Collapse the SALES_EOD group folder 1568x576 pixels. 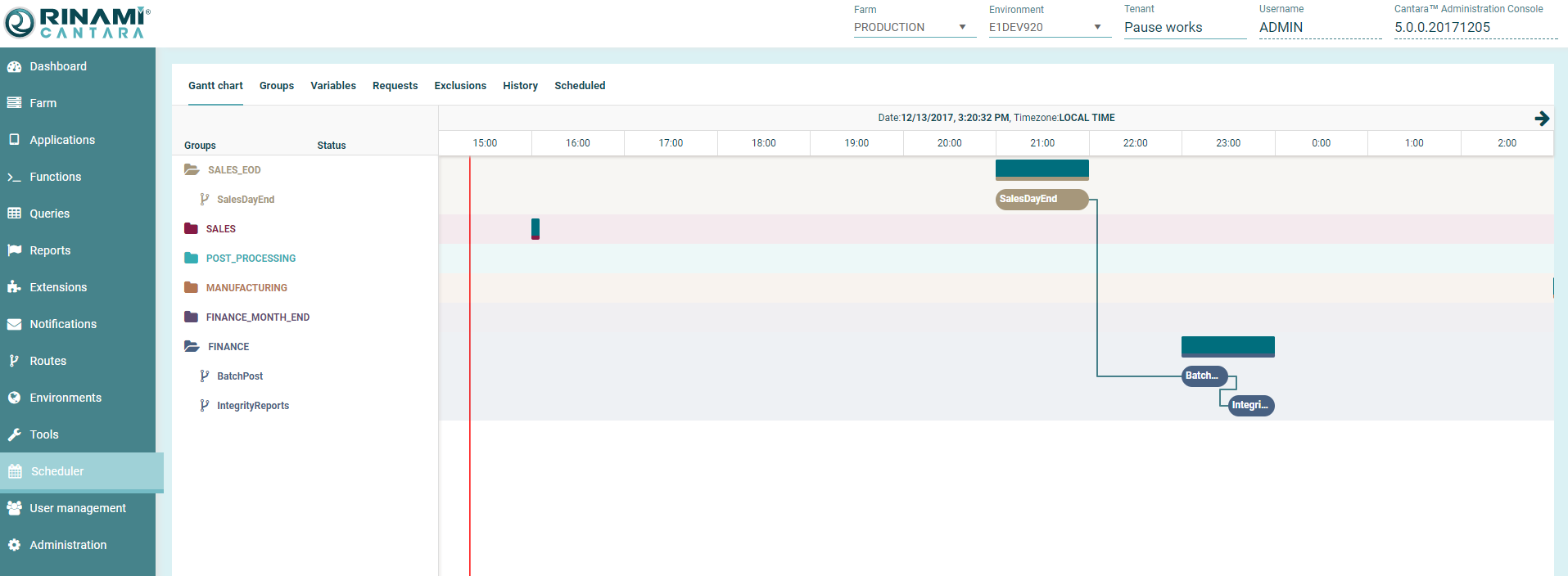[x=192, y=170]
